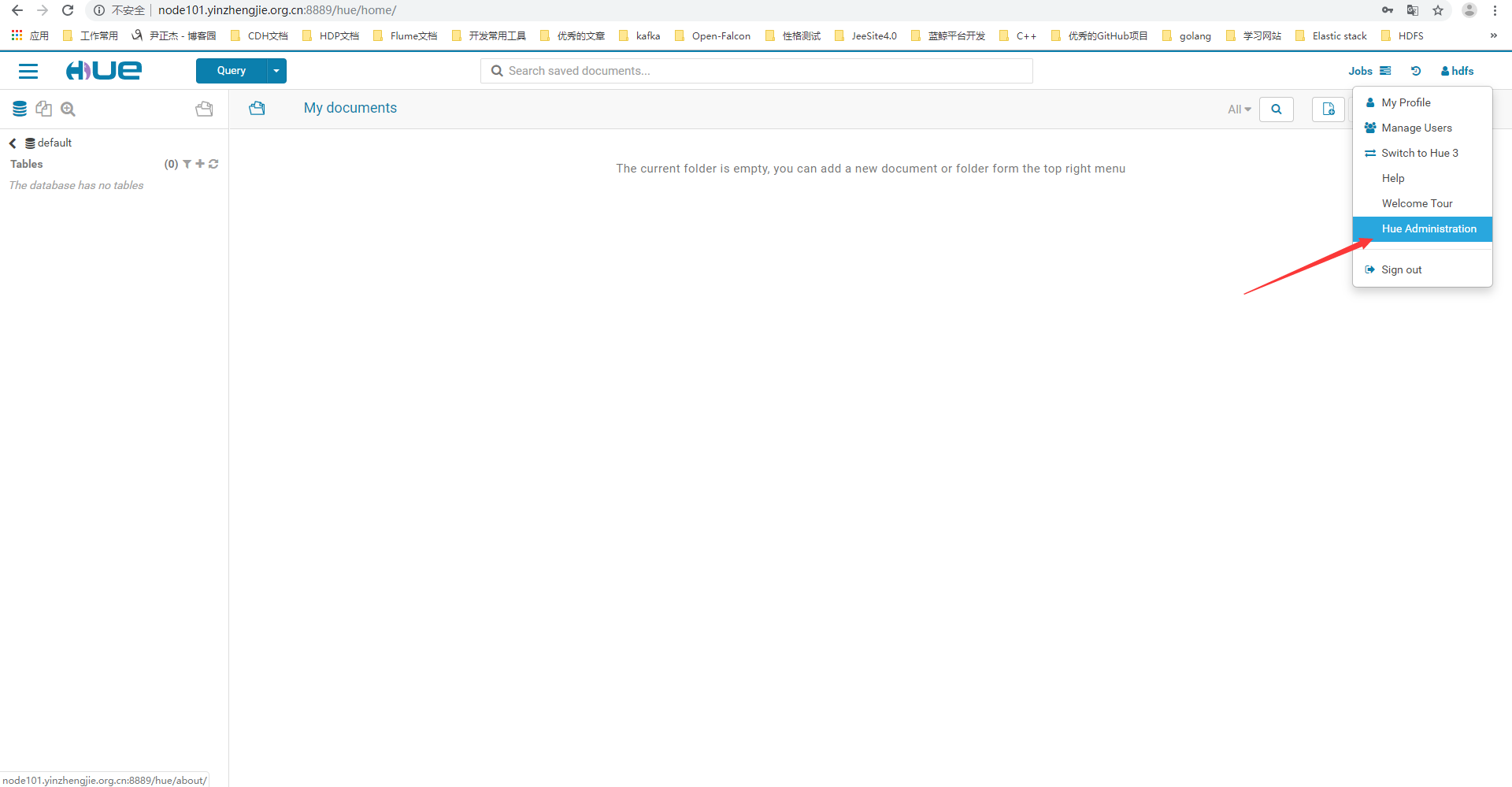Screen dimensions: 1512x787
Task: Open the Tables database assist panel
Action: click(19, 109)
